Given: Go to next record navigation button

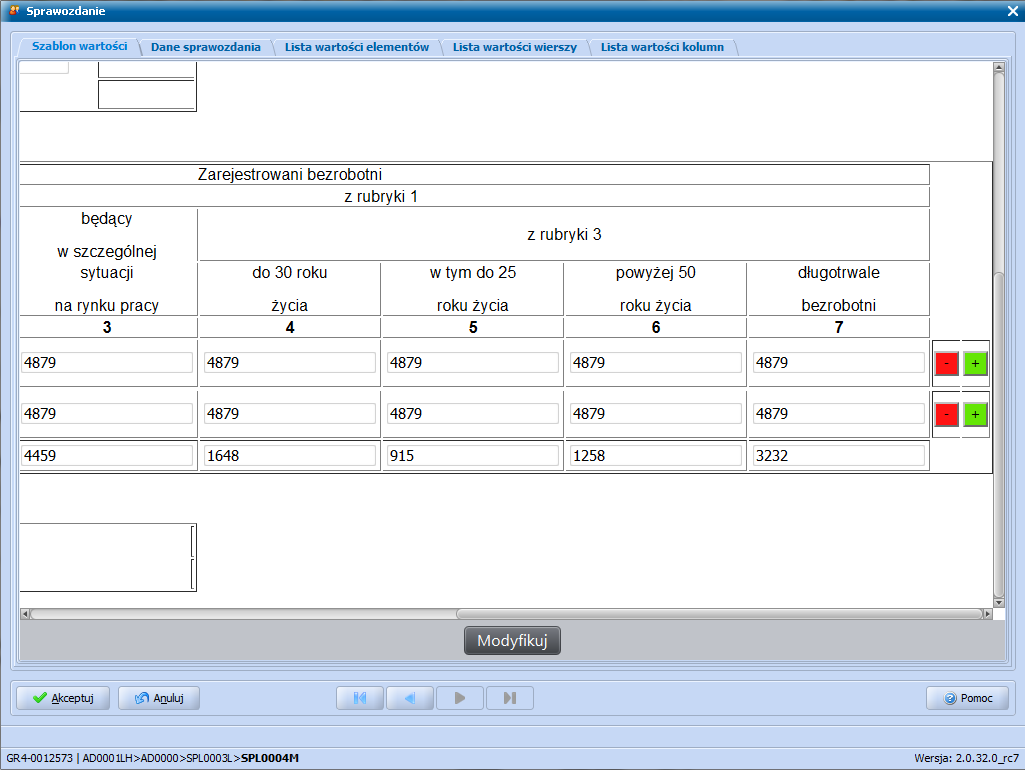Looking at the screenshot, I should tap(460, 698).
